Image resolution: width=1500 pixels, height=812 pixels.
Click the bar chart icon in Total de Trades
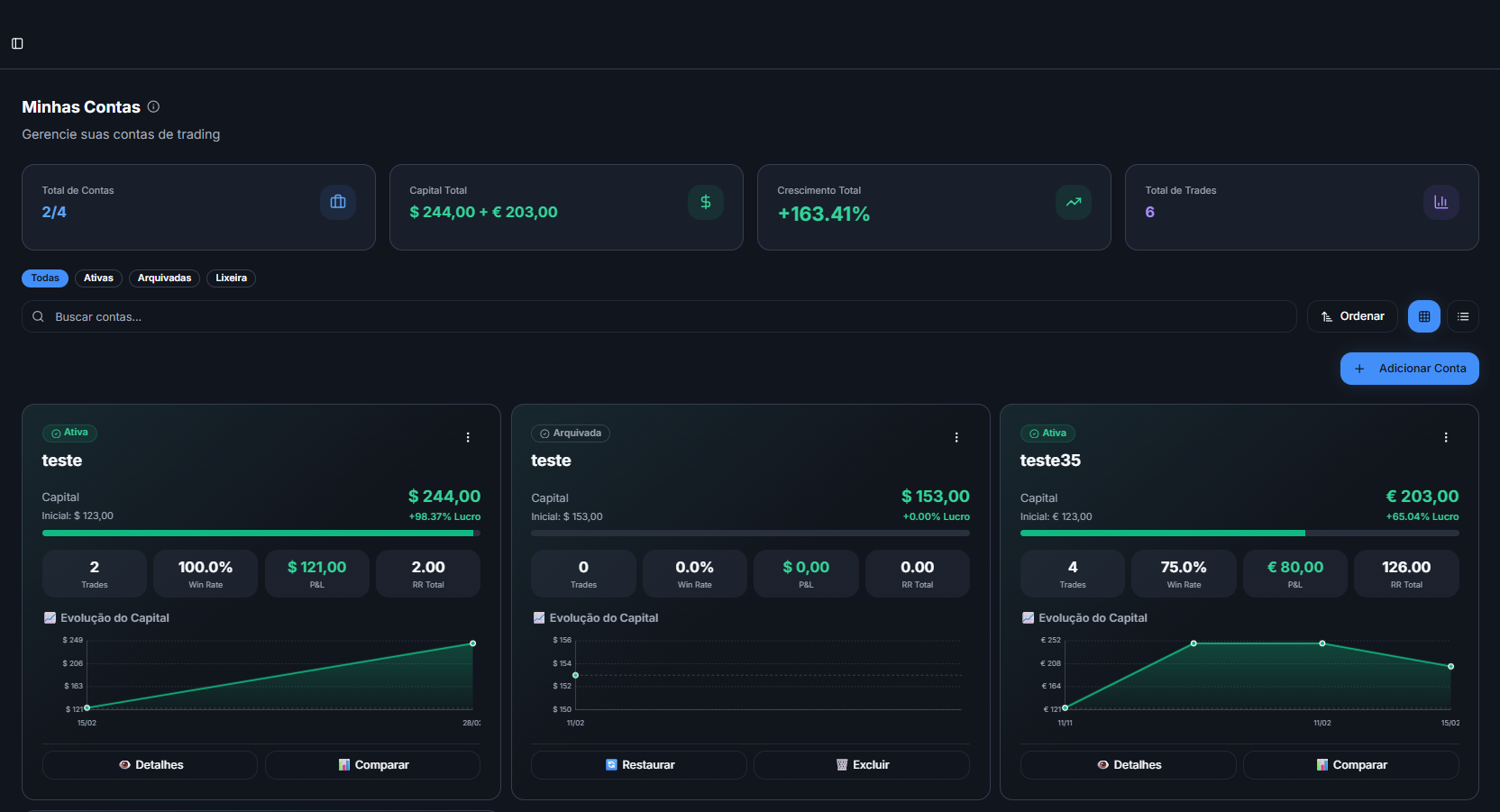pos(1441,202)
